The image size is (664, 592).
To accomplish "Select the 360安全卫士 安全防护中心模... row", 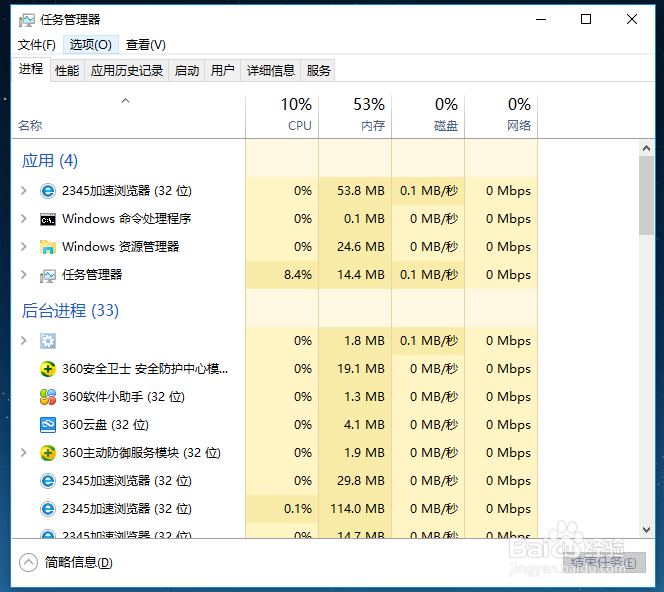I will [275, 369].
